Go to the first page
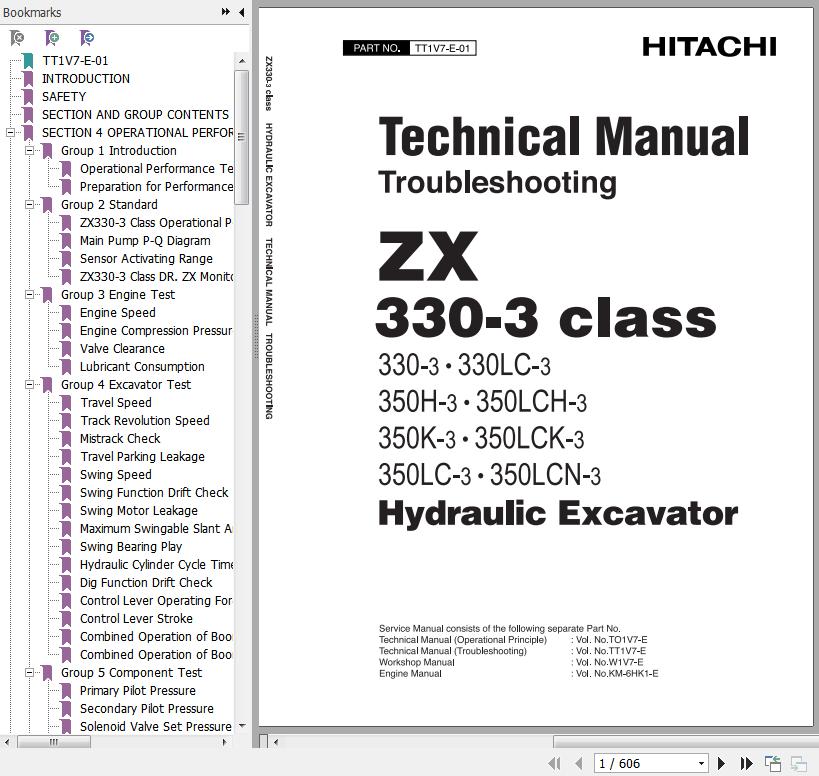 [x=554, y=763]
